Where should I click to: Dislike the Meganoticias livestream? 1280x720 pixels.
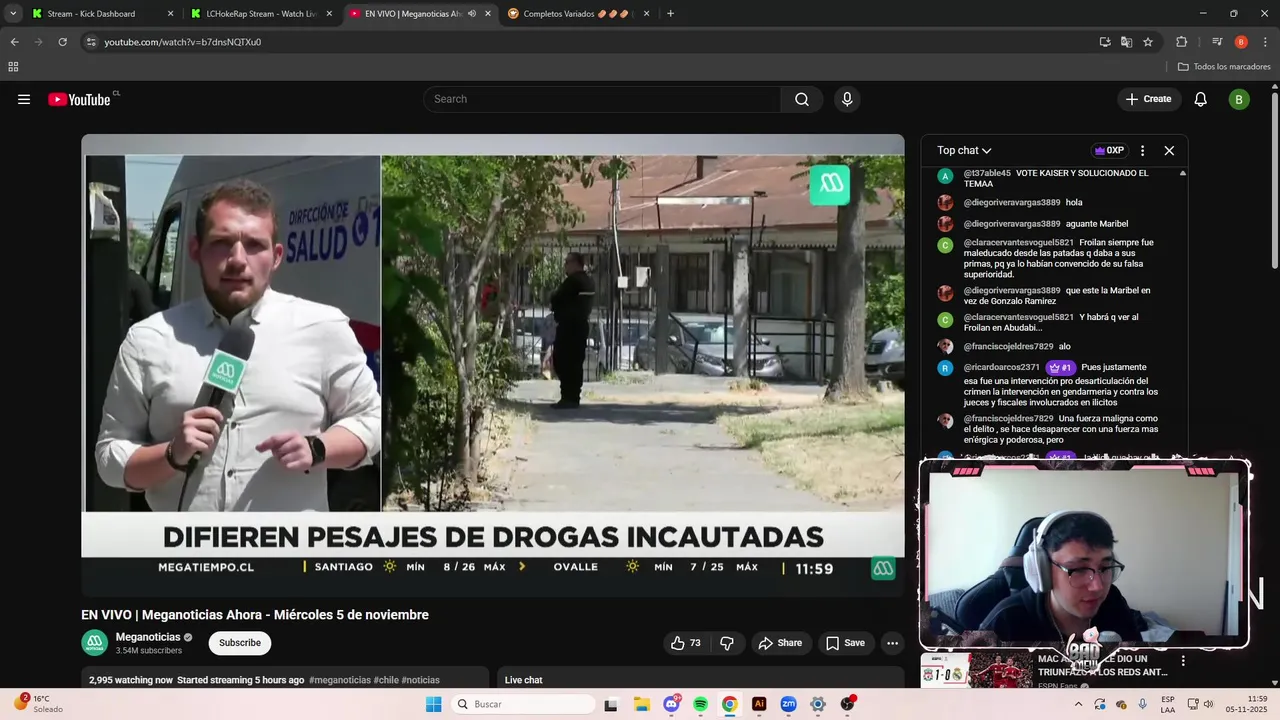[x=727, y=643]
